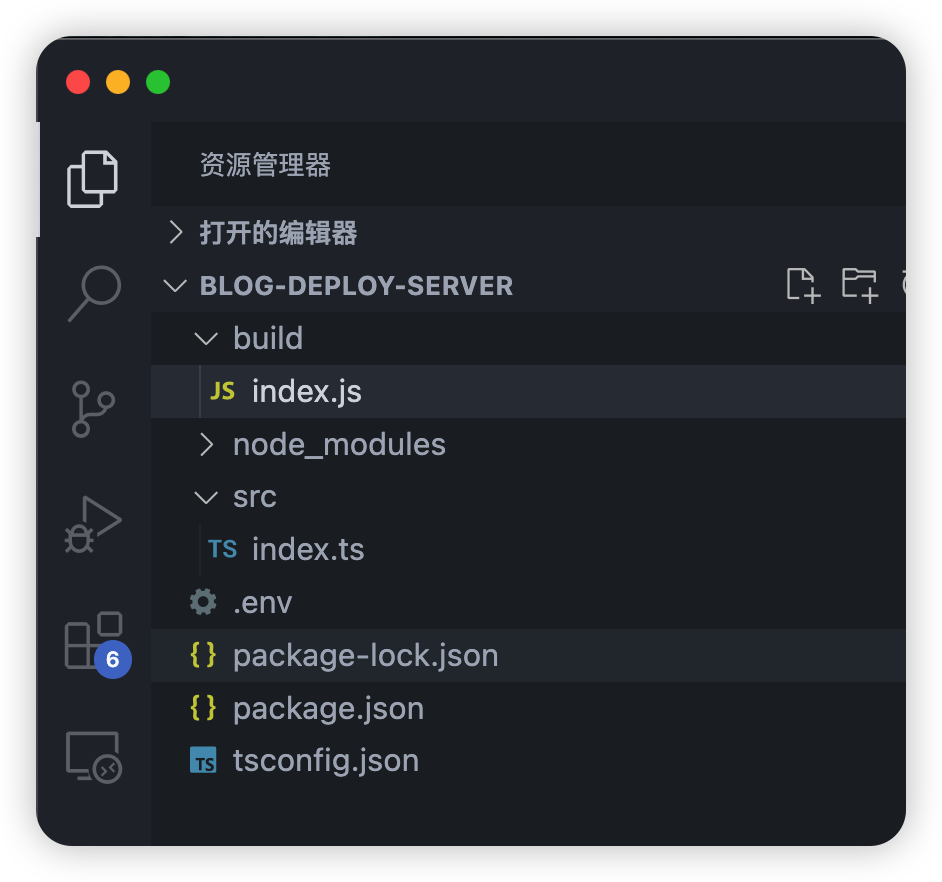Viewport: 942px width, 882px height.
Task: Open the Search view icon
Action: pos(94,293)
